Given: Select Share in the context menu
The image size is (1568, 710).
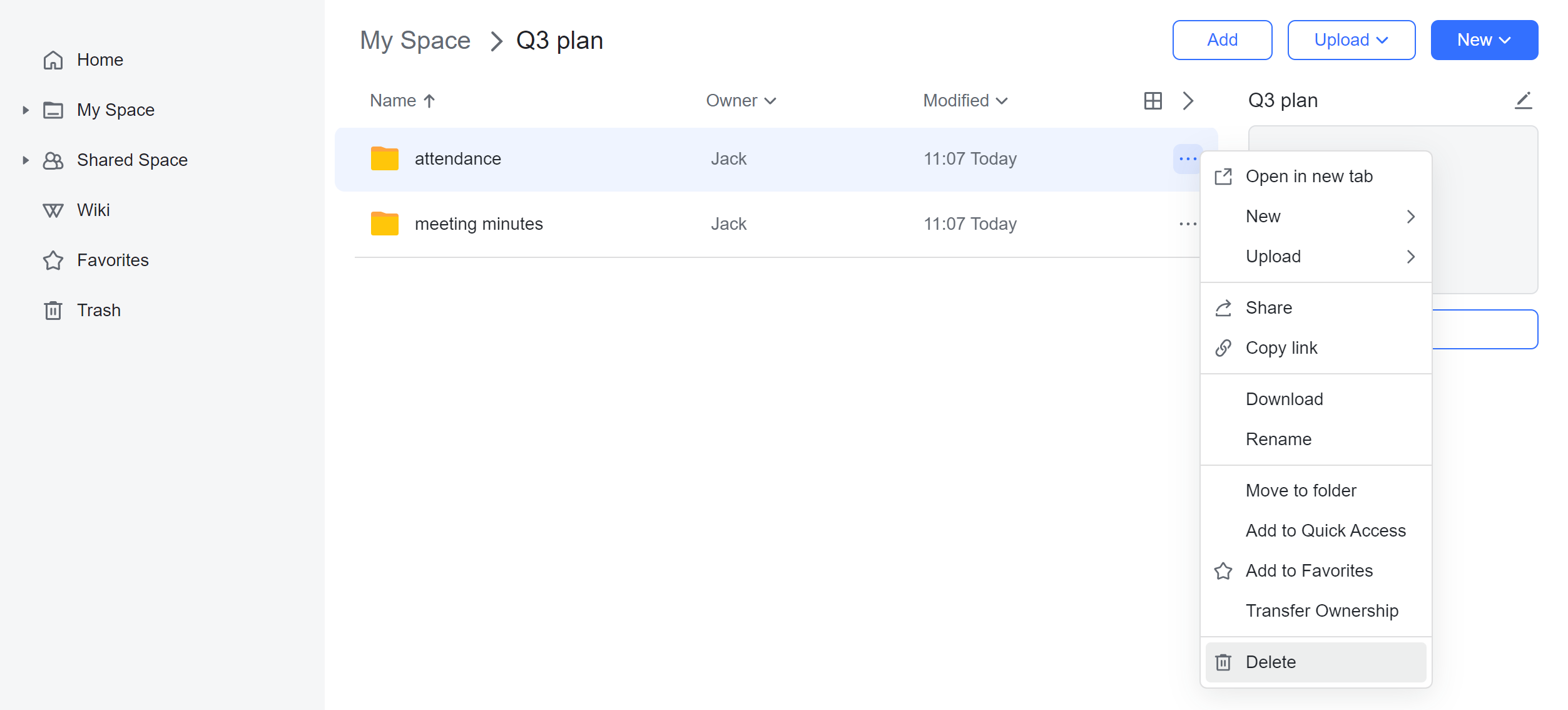Looking at the screenshot, I should 1268,307.
